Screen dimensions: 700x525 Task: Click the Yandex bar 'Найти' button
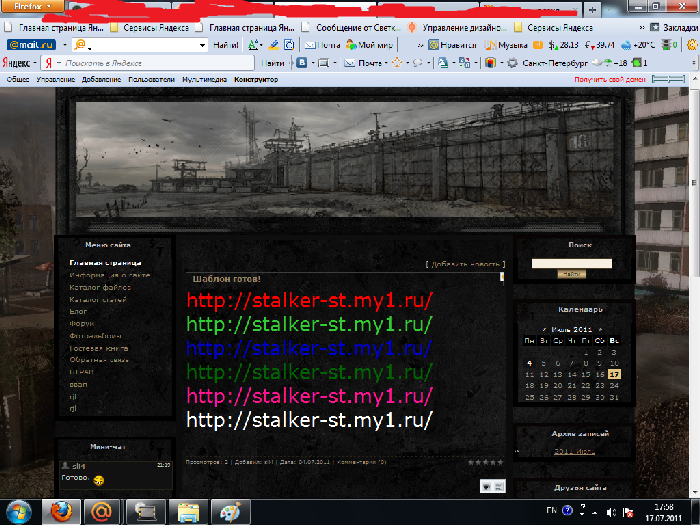click(x=272, y=63)
